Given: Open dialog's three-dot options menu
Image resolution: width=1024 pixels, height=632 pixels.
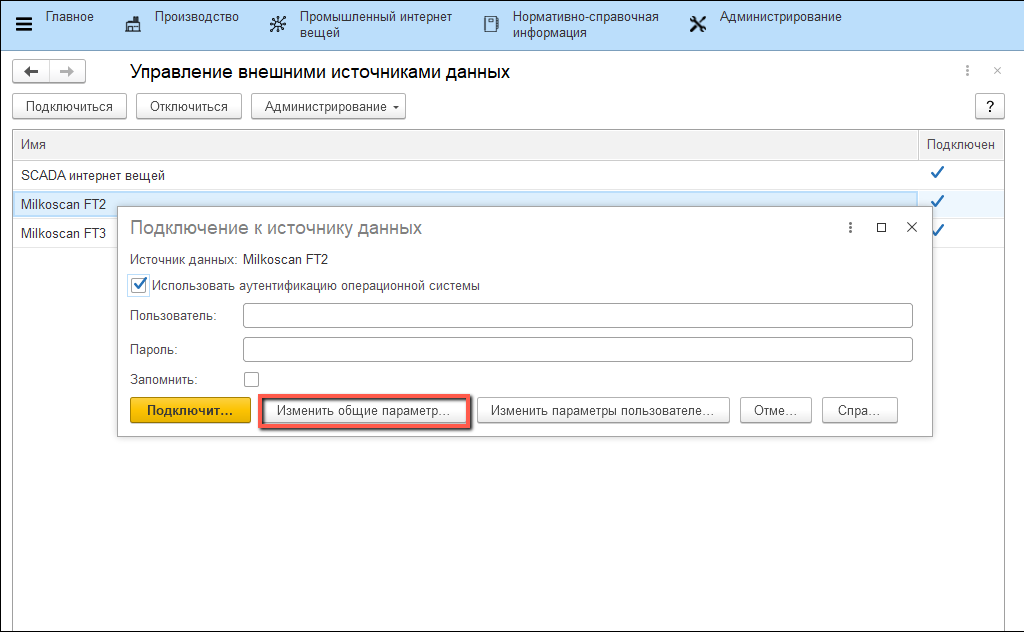Looking at the screenshot, I should pos(849,227).
